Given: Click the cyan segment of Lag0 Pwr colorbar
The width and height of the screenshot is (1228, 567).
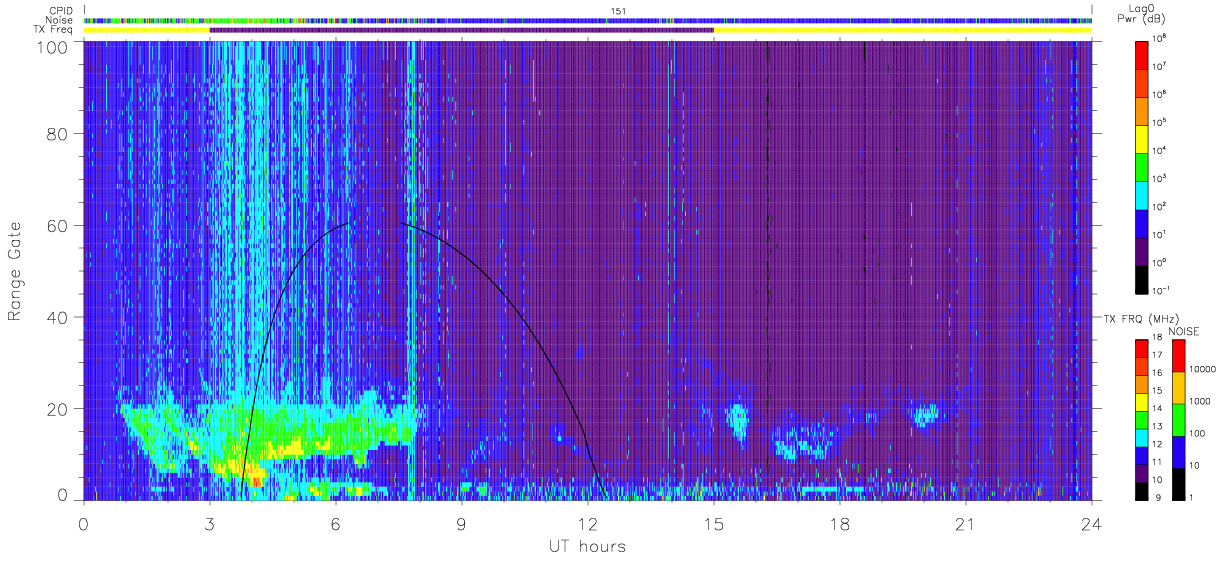Looking at the screenshot, I should click(x=1143, y=193).
